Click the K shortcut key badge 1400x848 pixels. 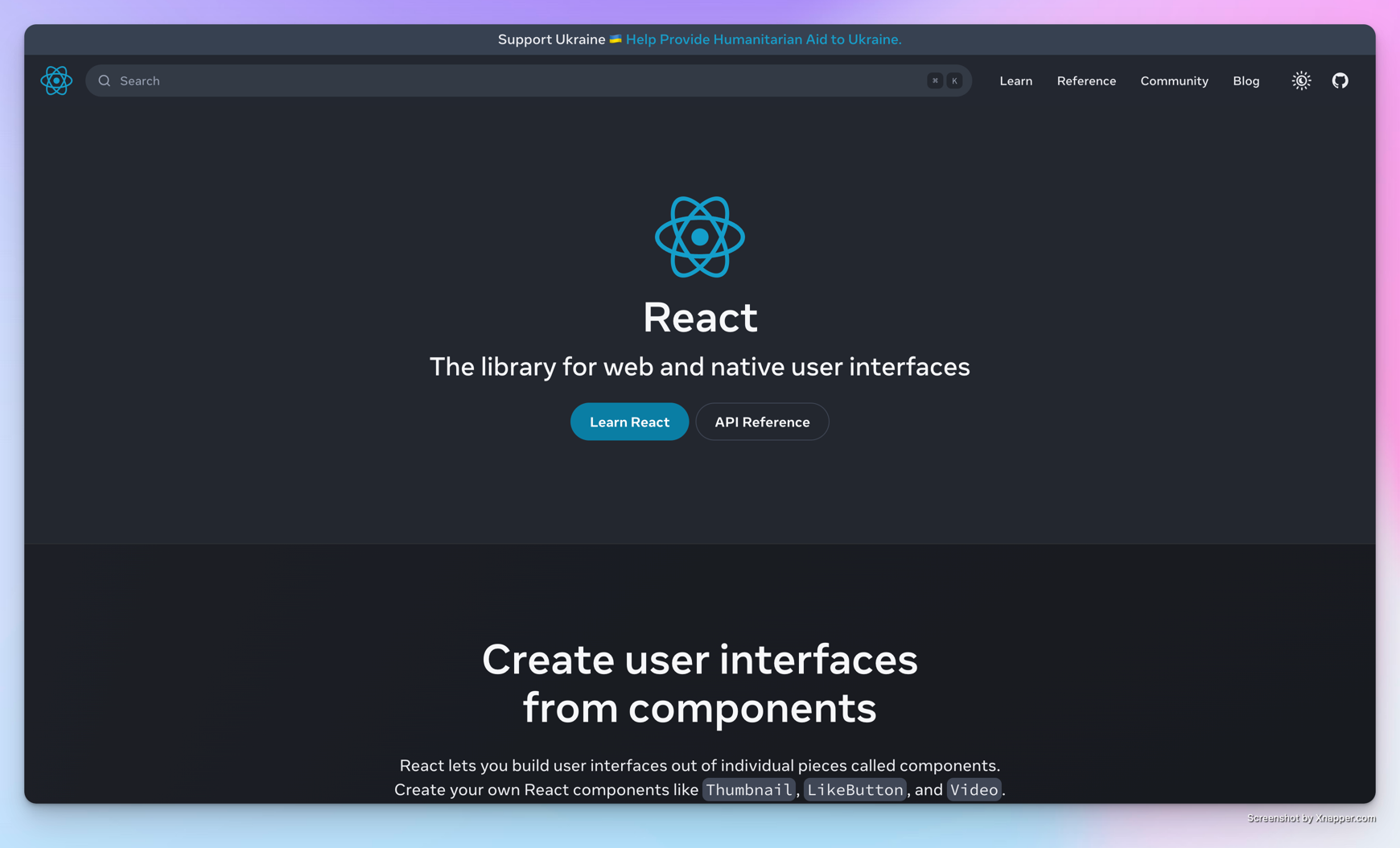click(955, 80)
